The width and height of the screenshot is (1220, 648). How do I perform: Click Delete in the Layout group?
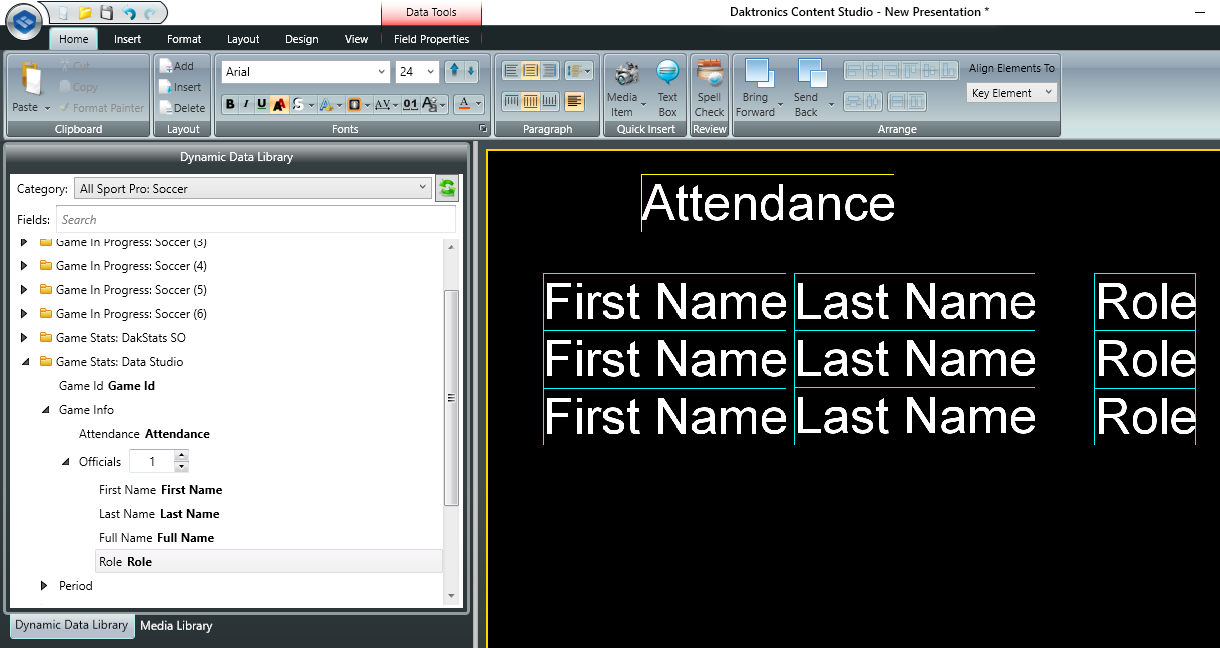[181, 108]
